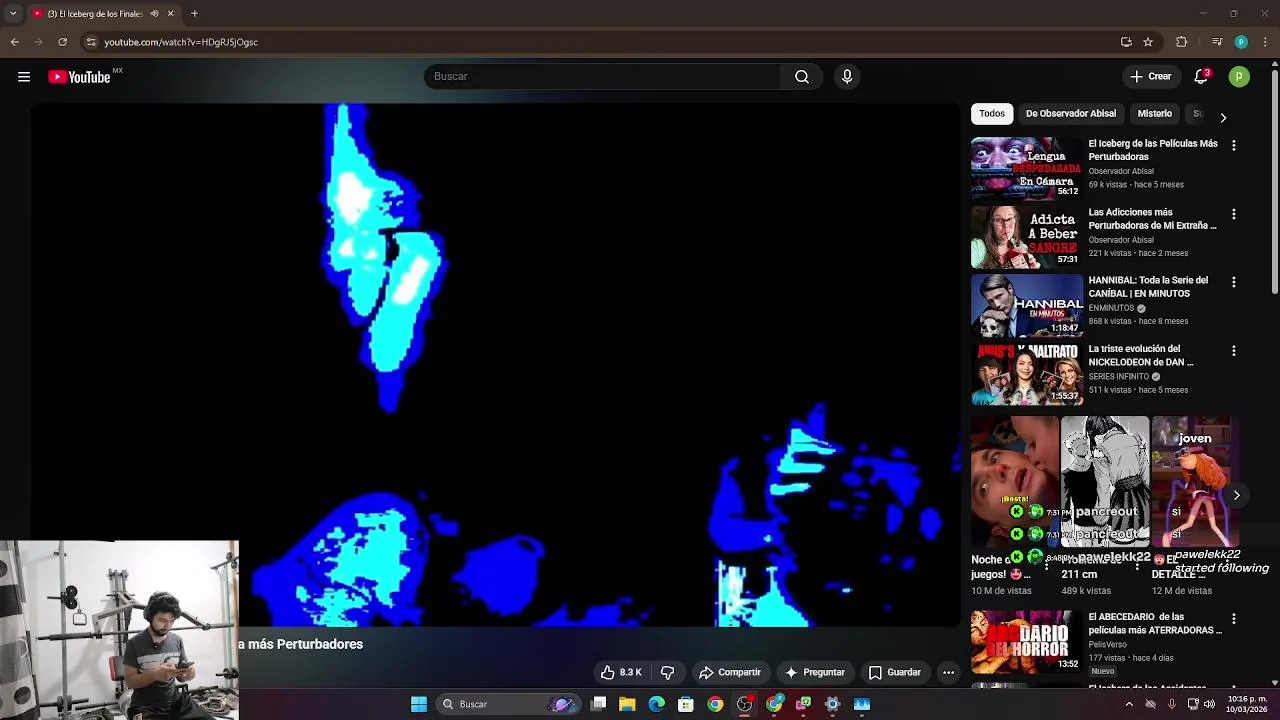1280x720 pixels.
Task: Open the '211 cm' Short thumbnail
Action: (x=1105, y=481)
